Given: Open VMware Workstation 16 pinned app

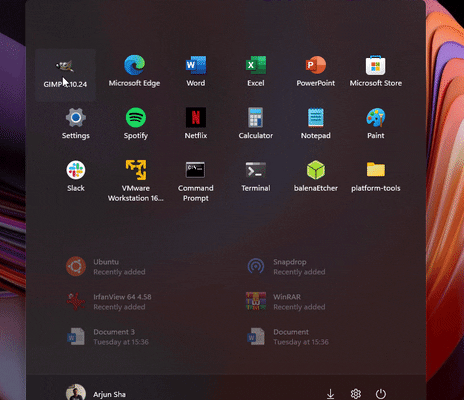Looking at the screenshot, I should (x=136, y=181).
